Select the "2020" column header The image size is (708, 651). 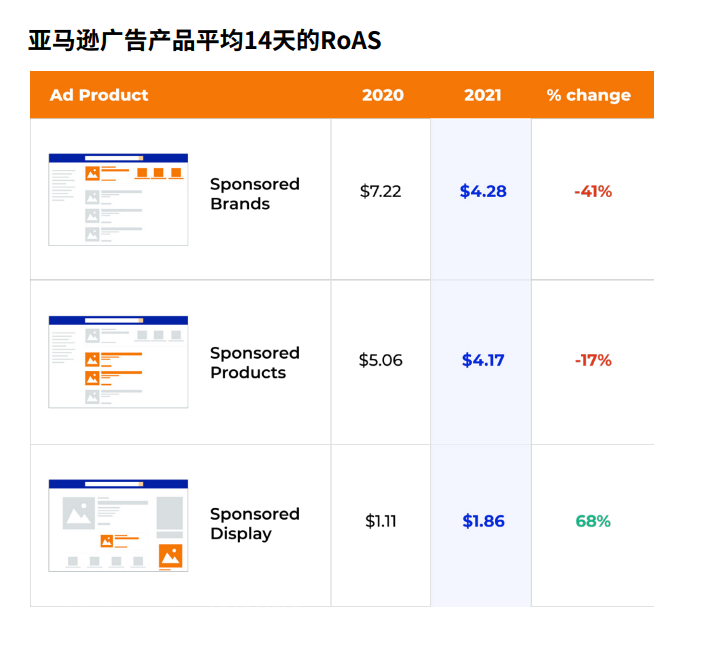tap(383, 95)
